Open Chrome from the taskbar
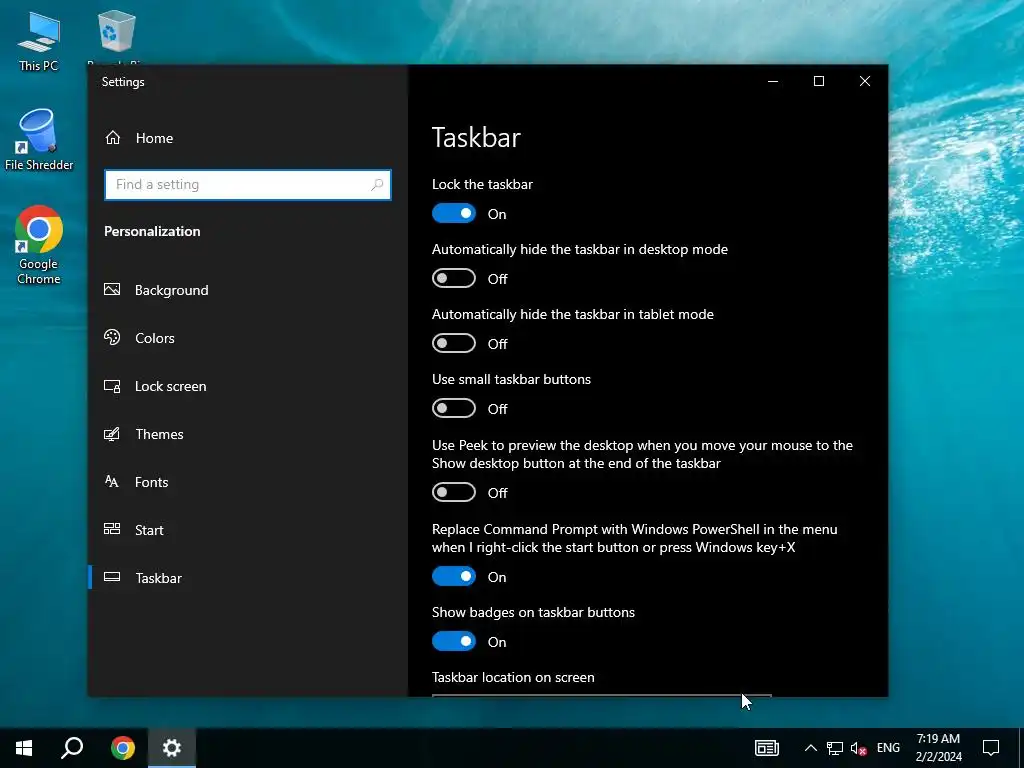The width and height of the screenshot is (1024, 768). 123,748
